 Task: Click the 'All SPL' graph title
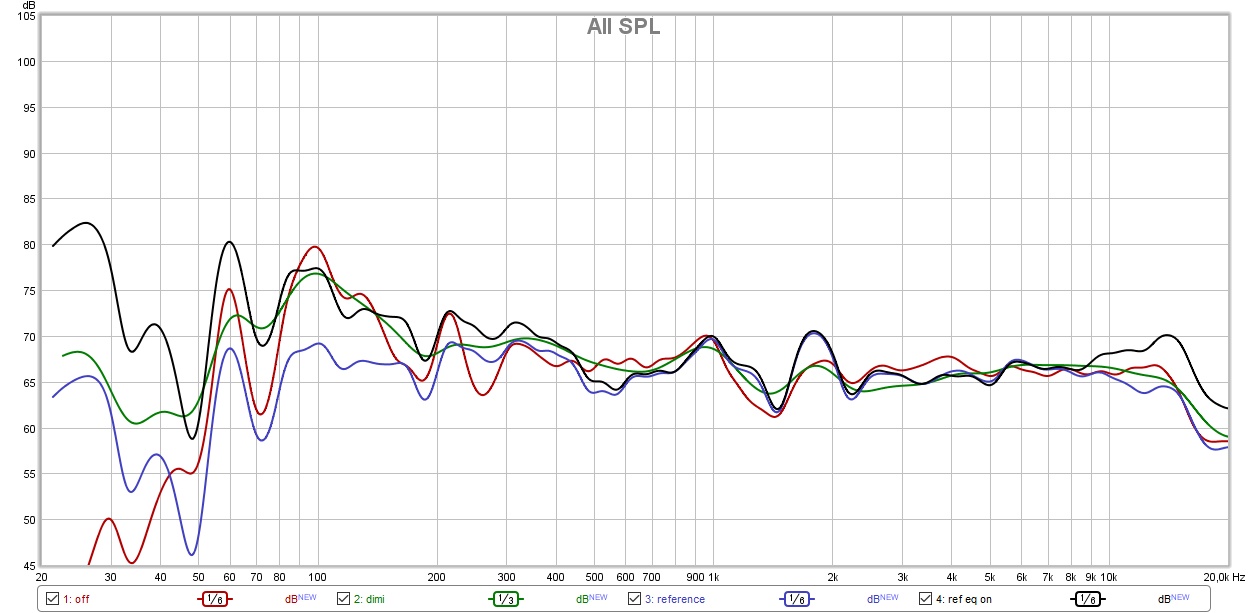coord(623,27)
